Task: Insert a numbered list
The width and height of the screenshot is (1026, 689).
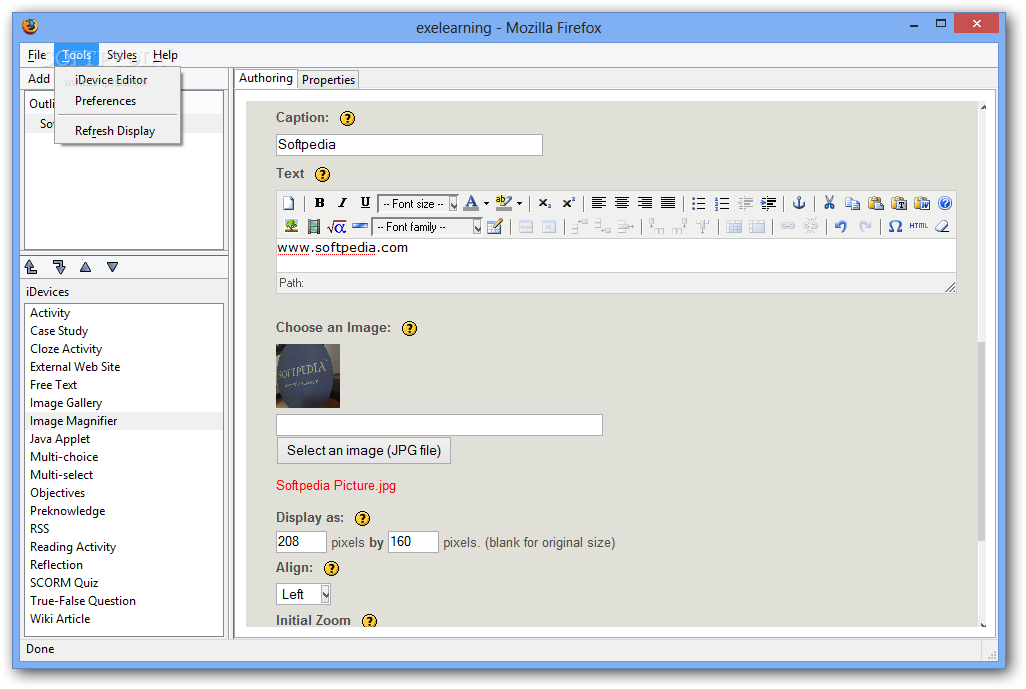Action: tap(722, 203)
